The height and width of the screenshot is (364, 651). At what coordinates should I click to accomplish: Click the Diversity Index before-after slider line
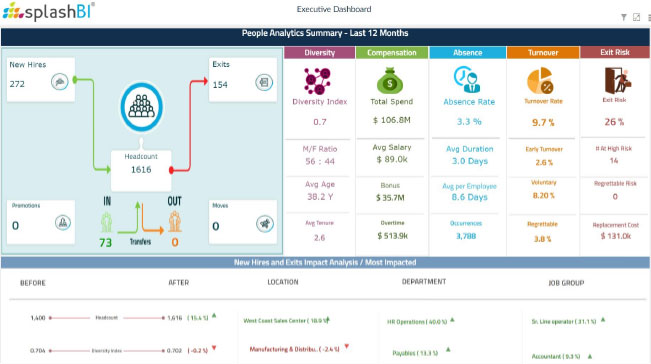coord(107,351)
